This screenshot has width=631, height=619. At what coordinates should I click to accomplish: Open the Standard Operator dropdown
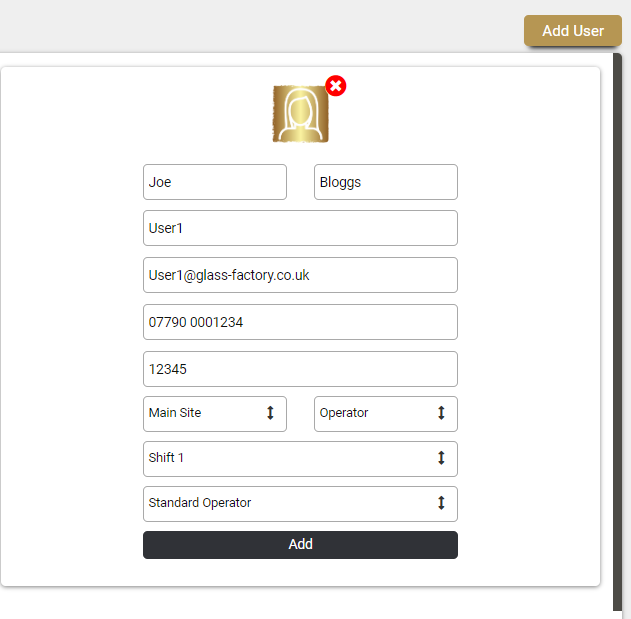tap(300, 504)
